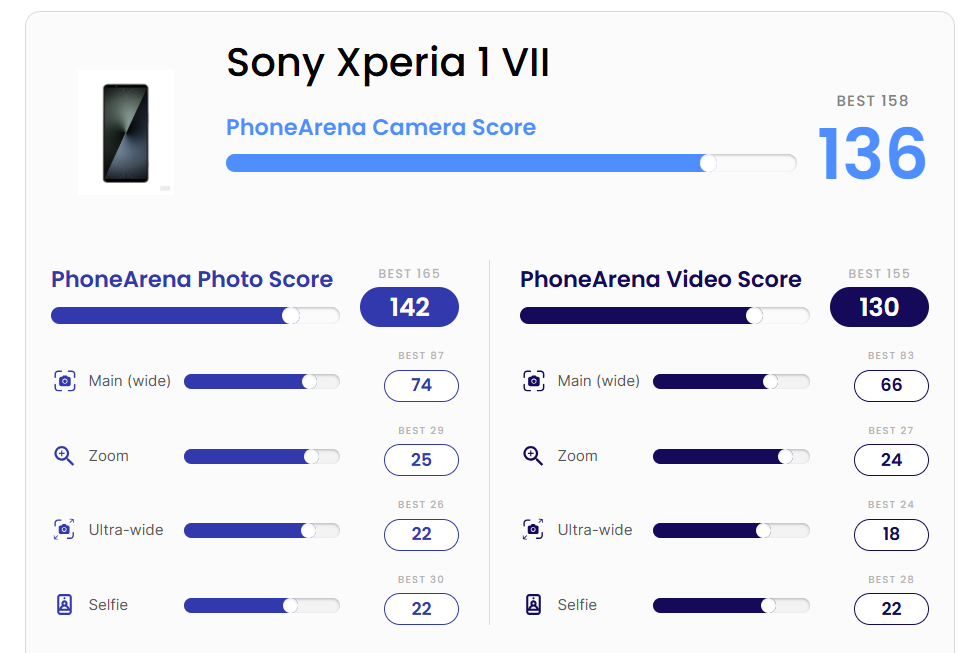979x653 pixels.
Task: Click the video Zoom magnifier icon
Action: click(533, 456)
